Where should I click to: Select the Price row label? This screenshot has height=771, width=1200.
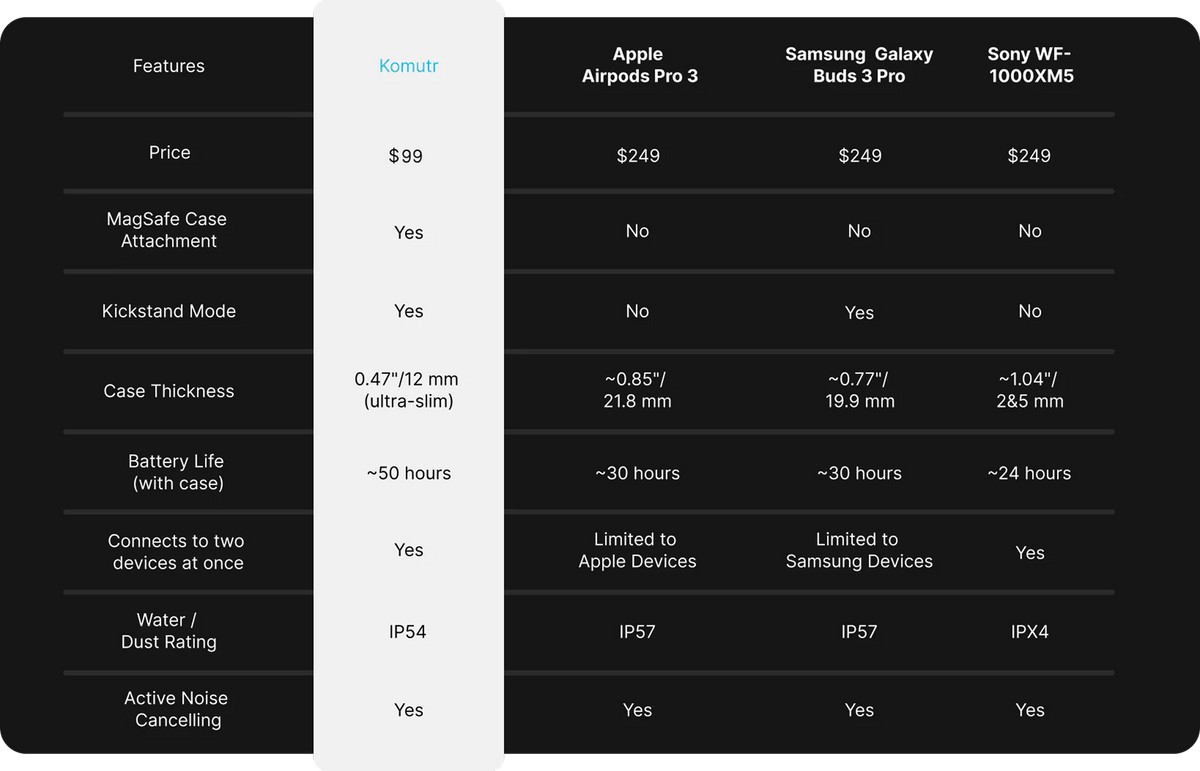[x=169, y=153]
